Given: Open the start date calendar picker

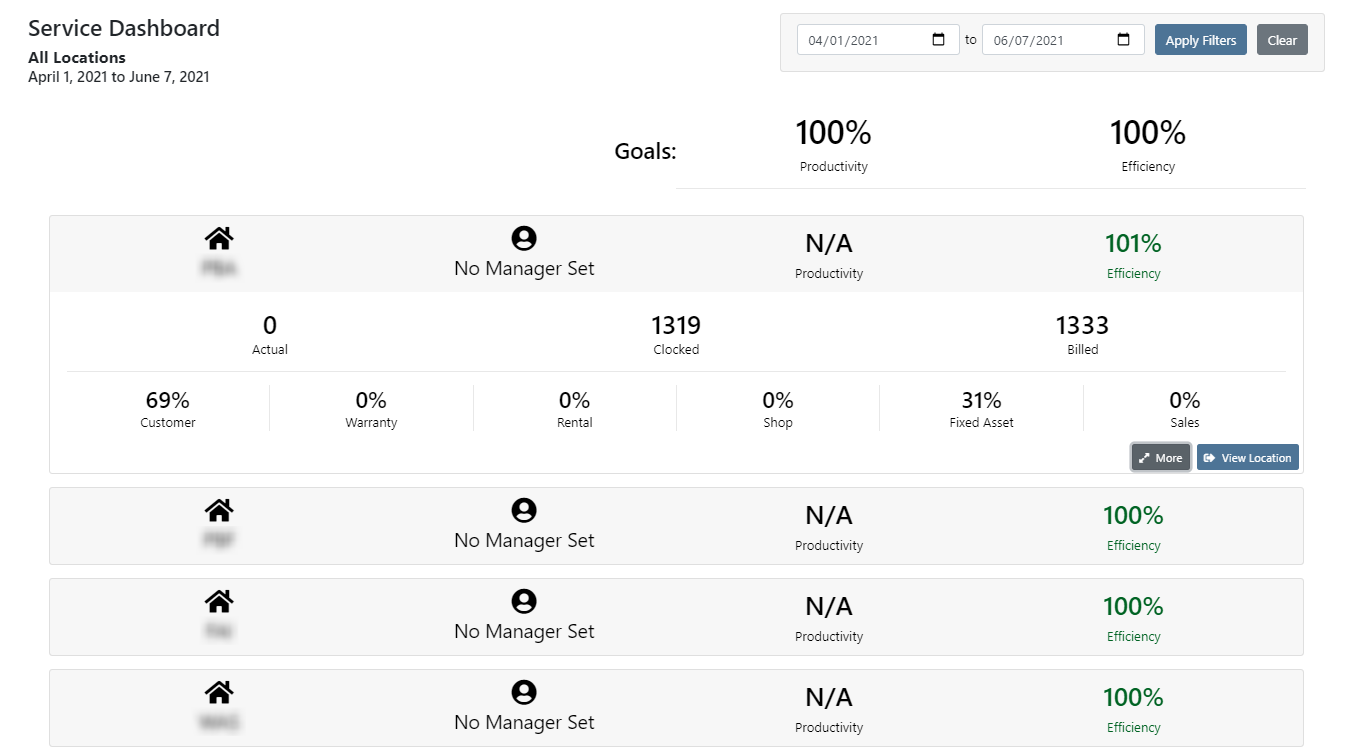Looking at the screenshot, I should pos(938,40).
